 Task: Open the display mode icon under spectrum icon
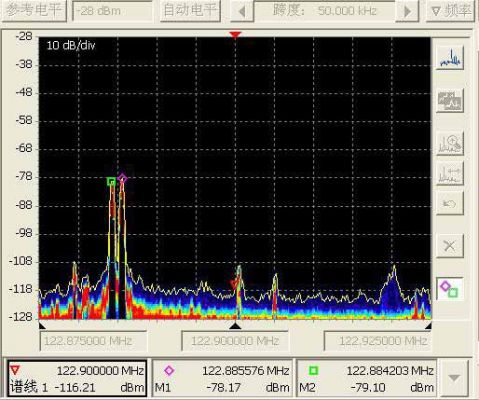450,100
